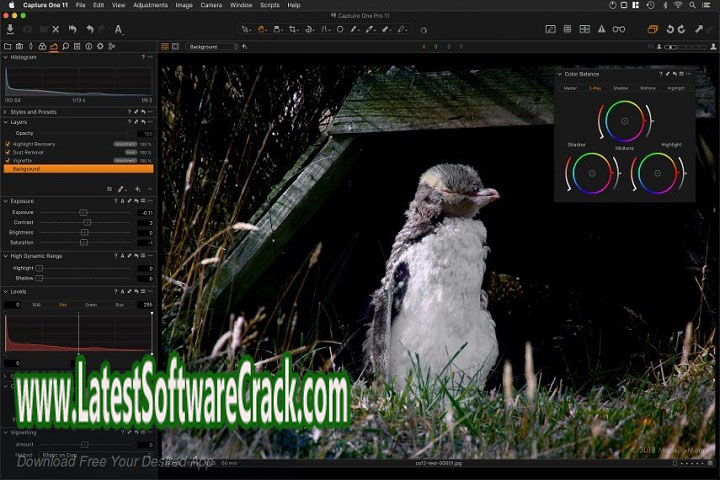Open the Apple menu
720x480 pixels.
tap(11, 5)
